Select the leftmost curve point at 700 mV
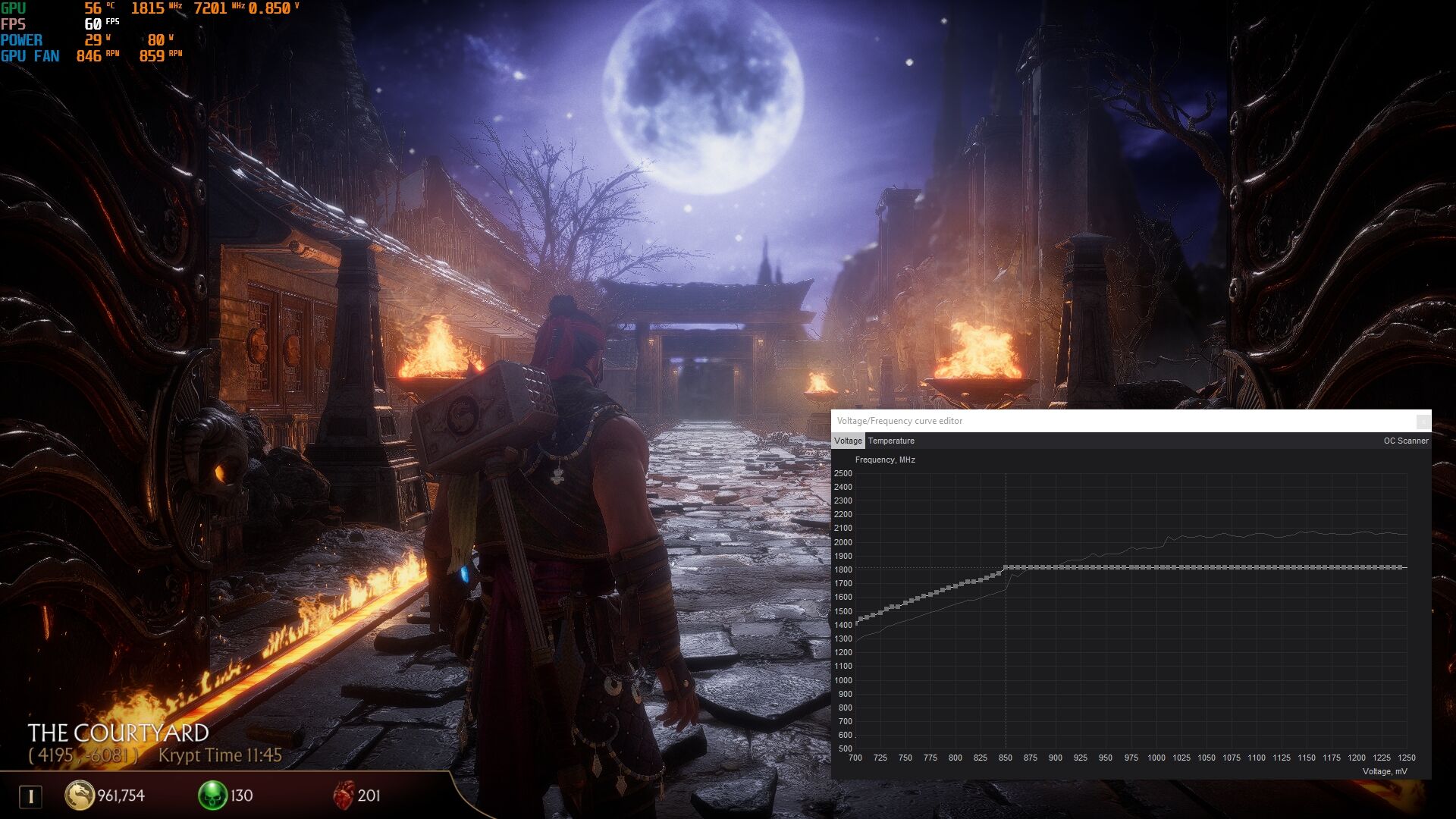This screenshot has height=819, width=1456. click(856, 623)
